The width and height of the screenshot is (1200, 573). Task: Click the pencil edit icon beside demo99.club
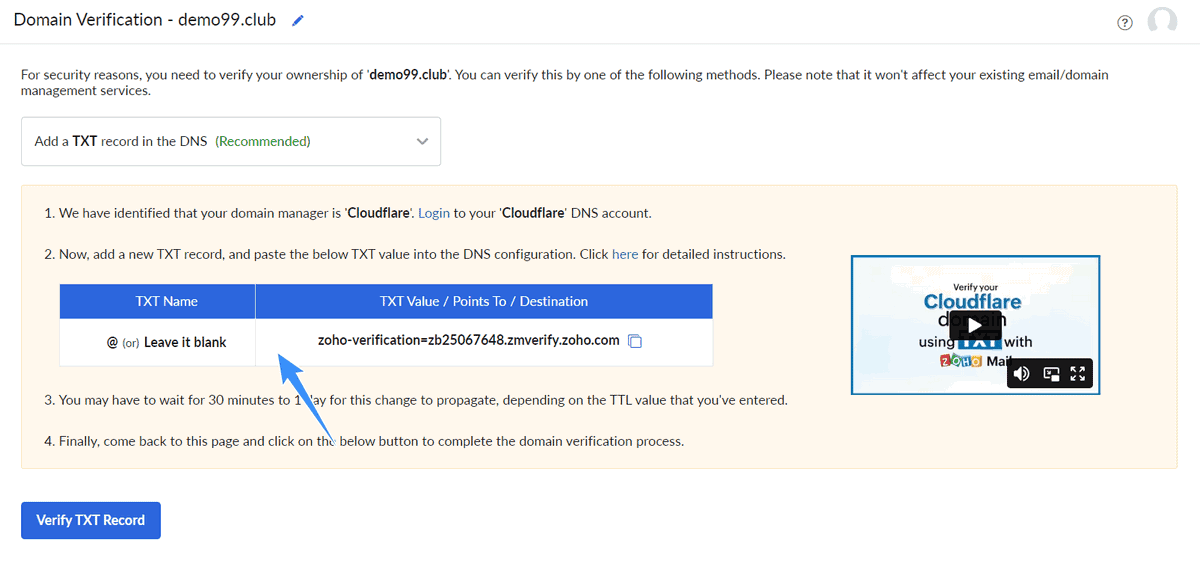[x=297, y=21]
